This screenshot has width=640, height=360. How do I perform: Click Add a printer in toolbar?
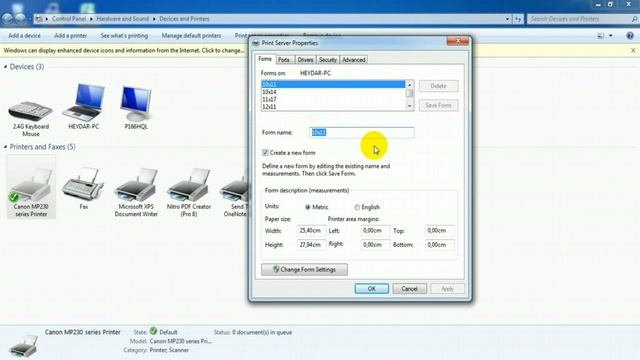click(x=71, y=36)
